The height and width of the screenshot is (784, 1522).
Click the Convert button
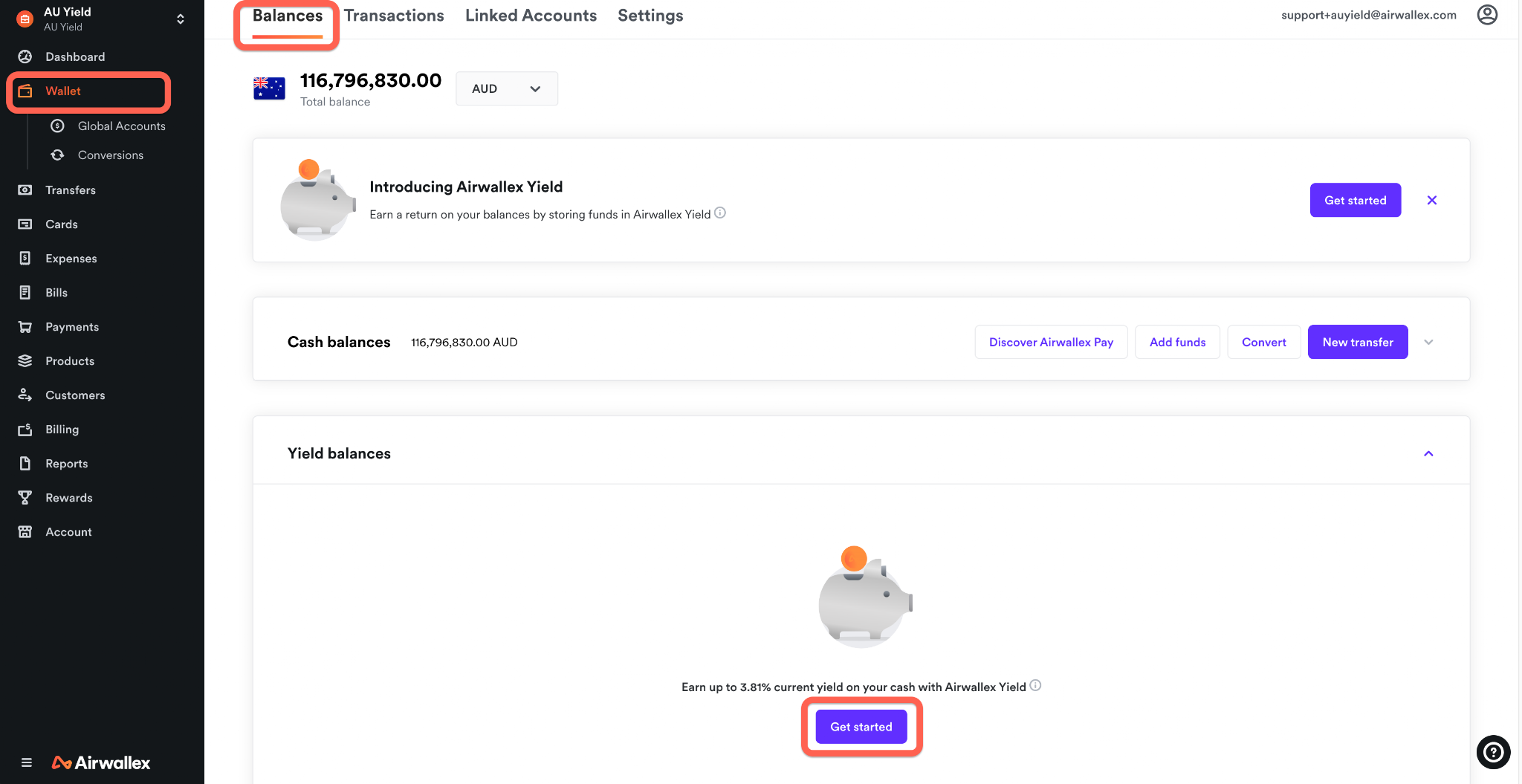point(1263,342)
